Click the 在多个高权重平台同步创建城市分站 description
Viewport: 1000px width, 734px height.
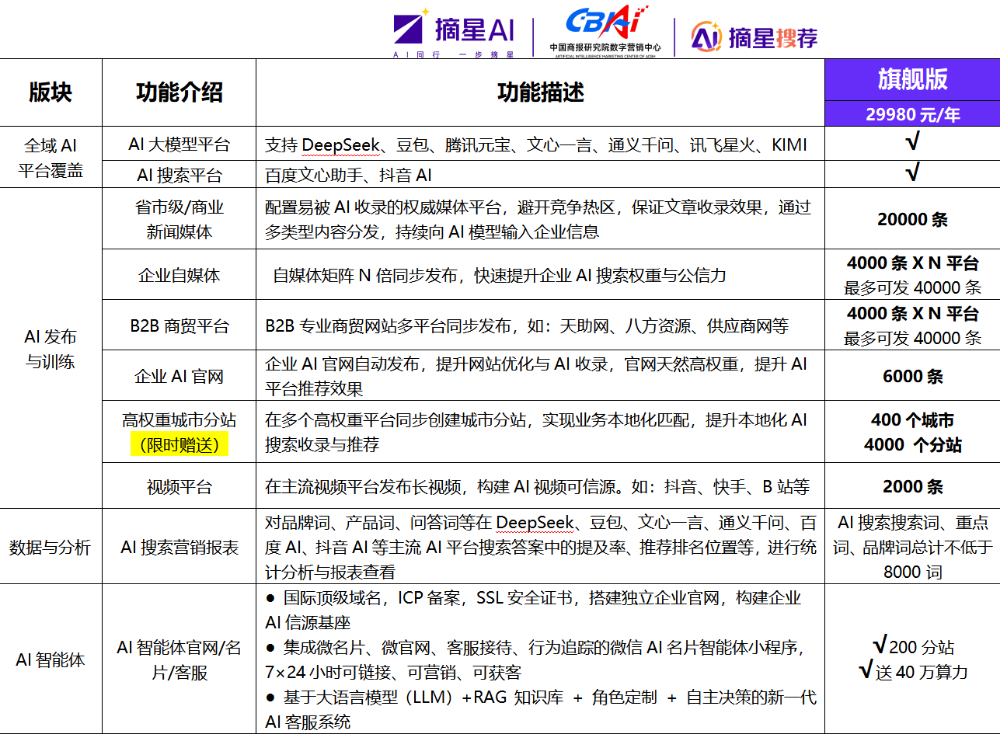(536, 432)
